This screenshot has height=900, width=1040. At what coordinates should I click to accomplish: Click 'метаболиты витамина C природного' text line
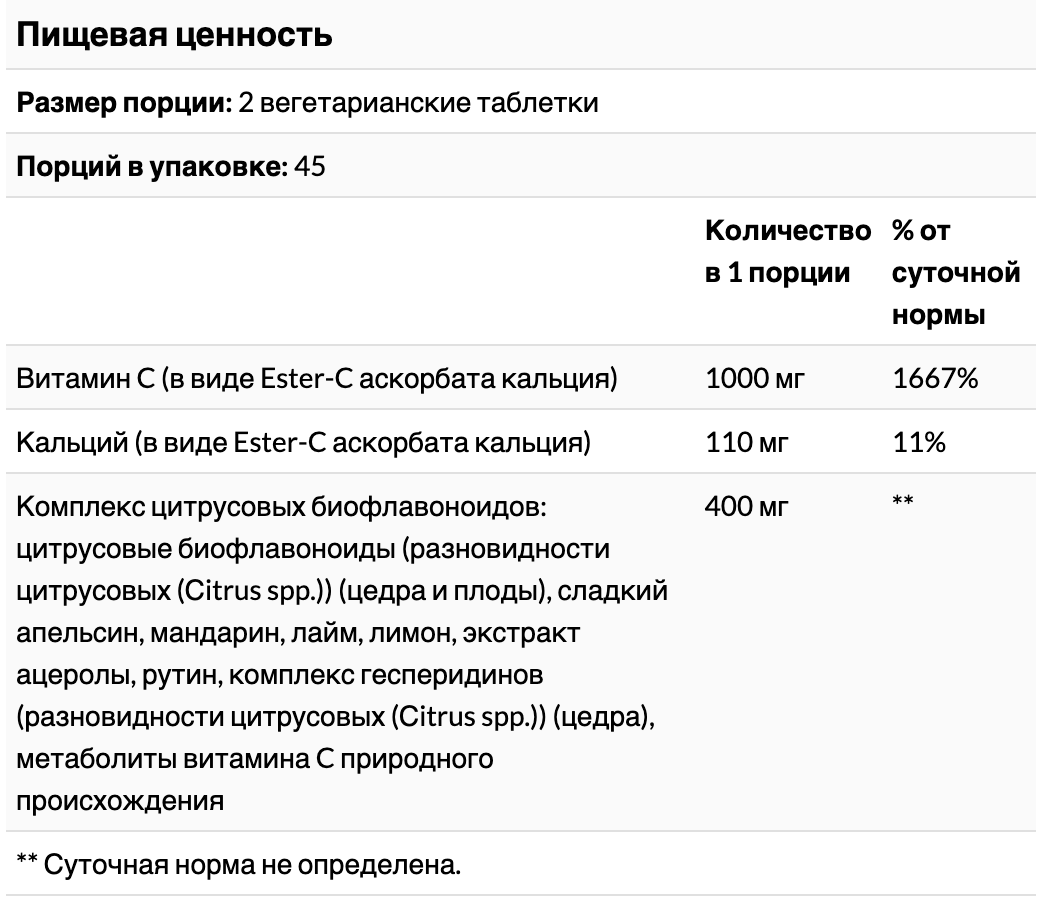(255, 759)
